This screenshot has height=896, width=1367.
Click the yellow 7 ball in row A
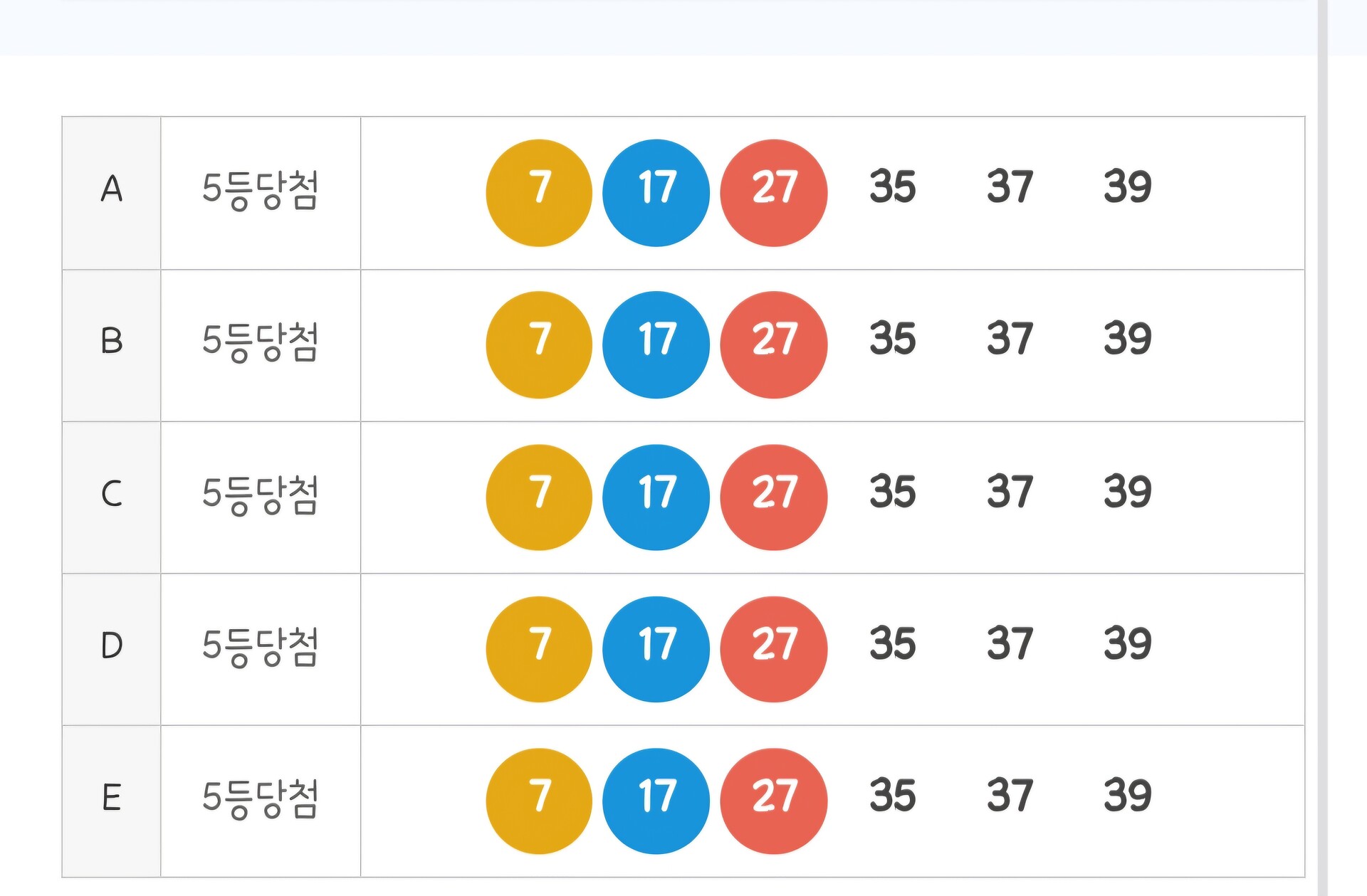(539, 193)
